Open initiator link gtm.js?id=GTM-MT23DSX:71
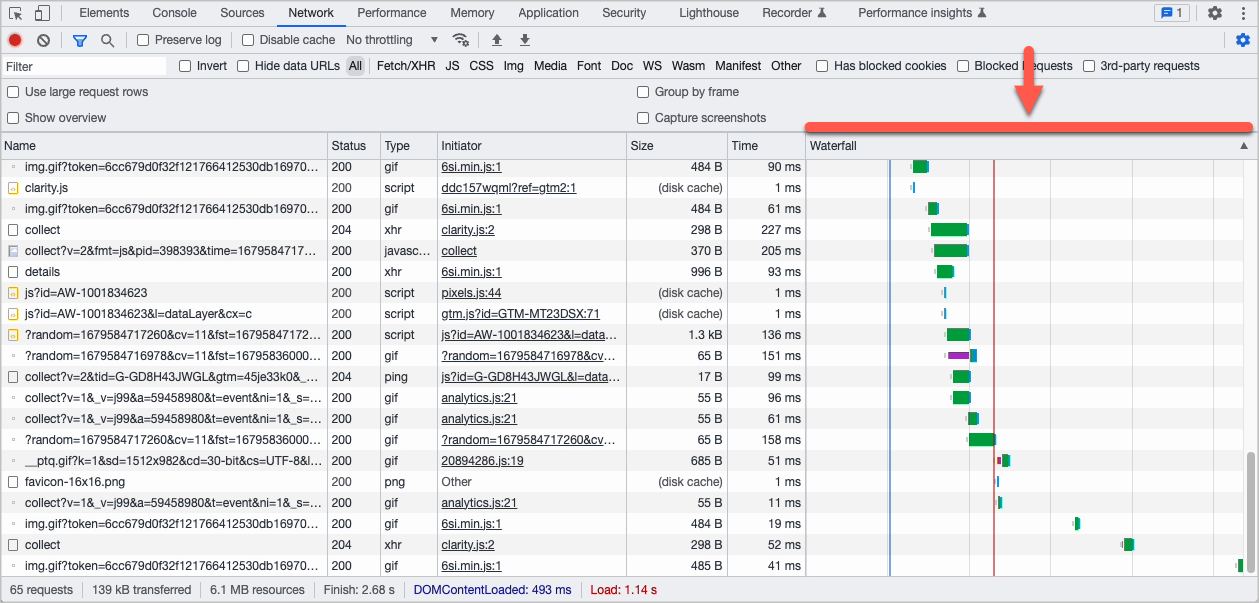The width and height of the screenshot is (1259, 603). click(x=520, y=314)
